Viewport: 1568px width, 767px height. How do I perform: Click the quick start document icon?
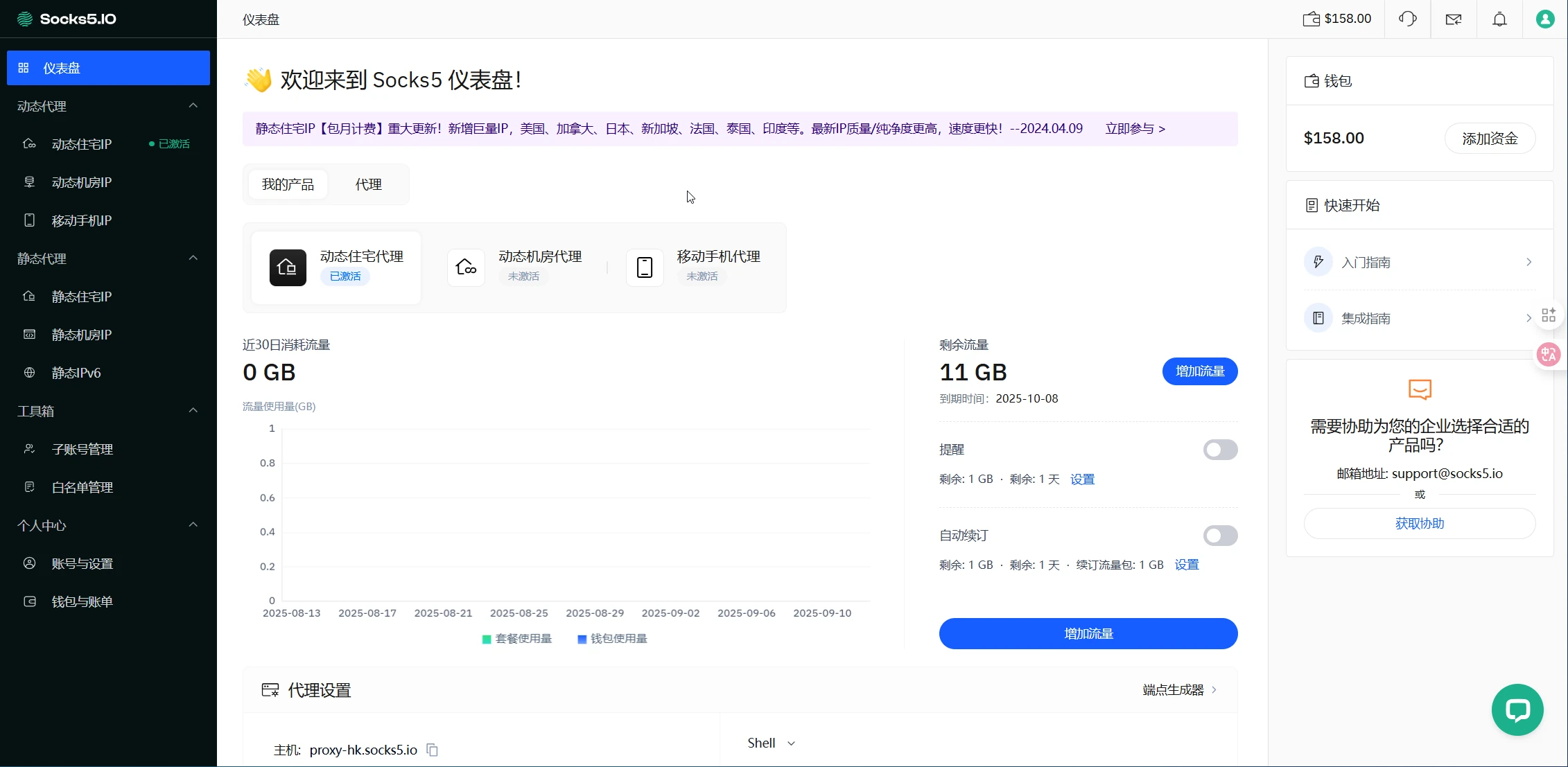click(x=1312, y=205)
